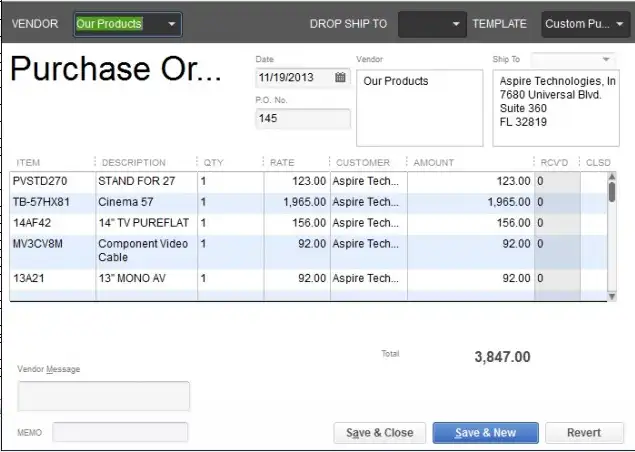Select the PVSTD270 item cell
Viewport: 635px width, 452px height.
52,181
